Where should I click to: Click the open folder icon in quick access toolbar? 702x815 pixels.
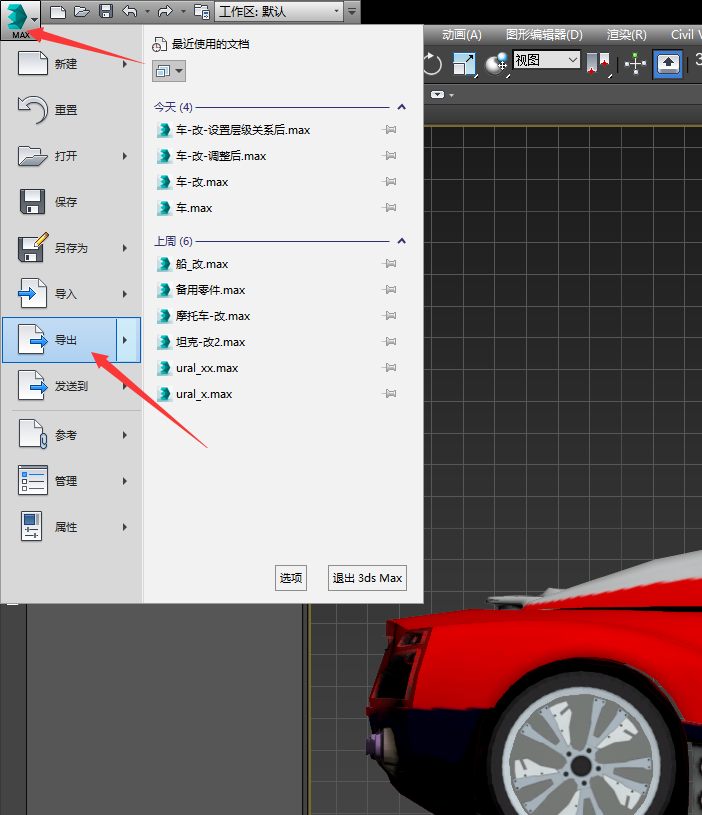81,12
